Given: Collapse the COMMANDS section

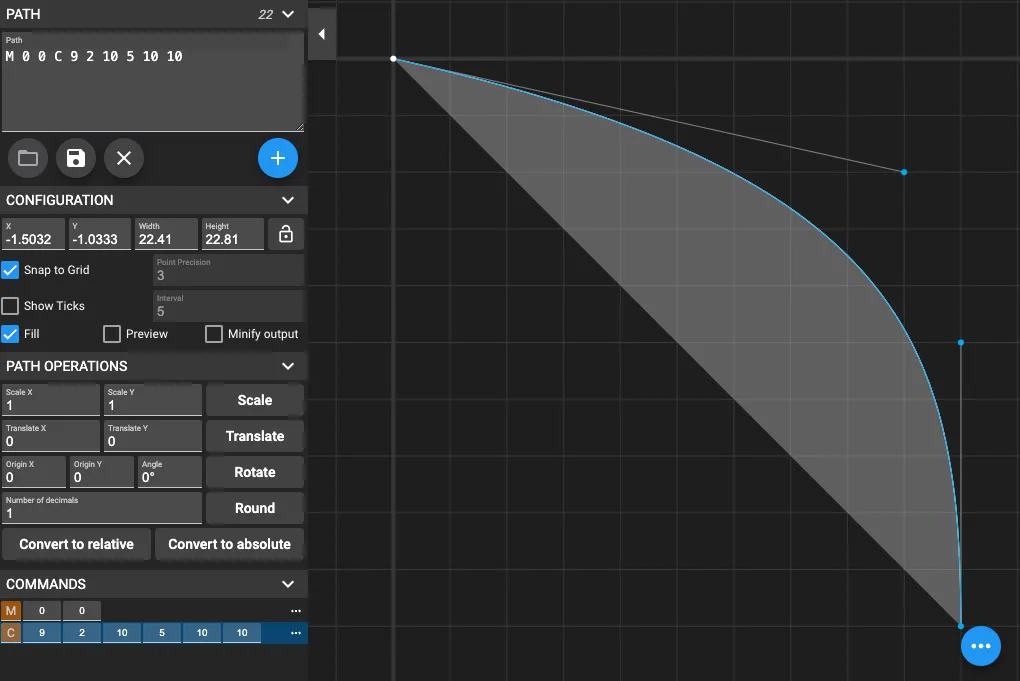Looking at the screenshot, I should pos(290,583).
